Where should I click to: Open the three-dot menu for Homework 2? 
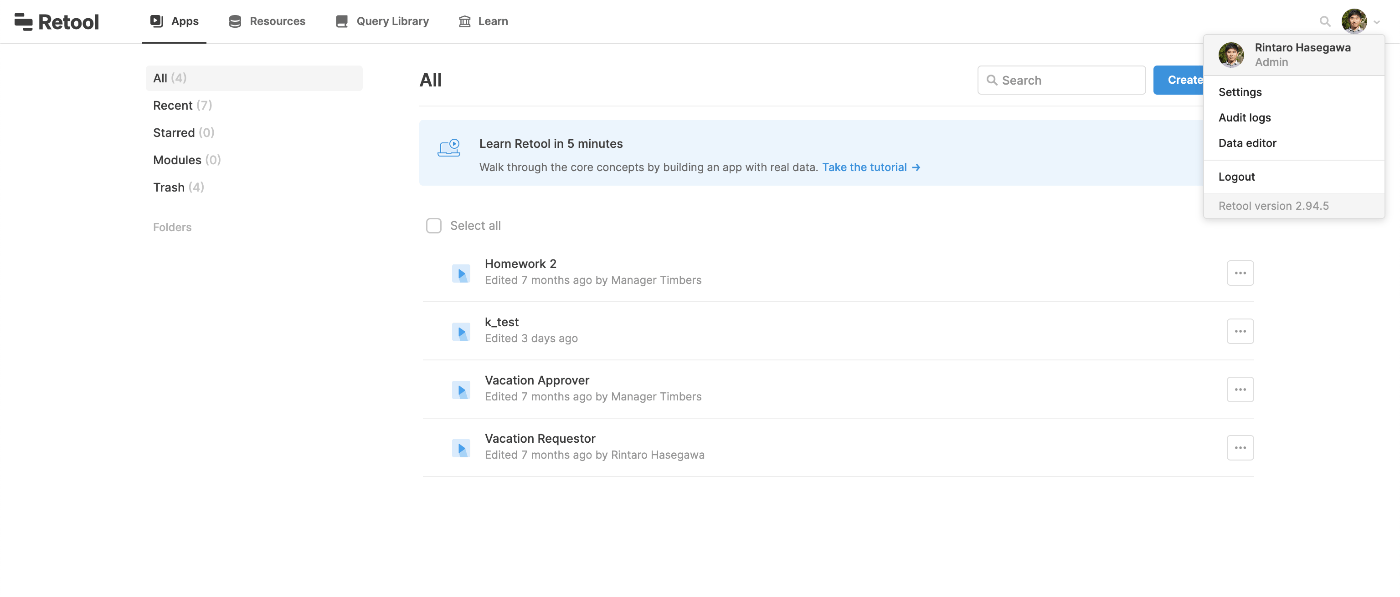(x=1240, y=273)
